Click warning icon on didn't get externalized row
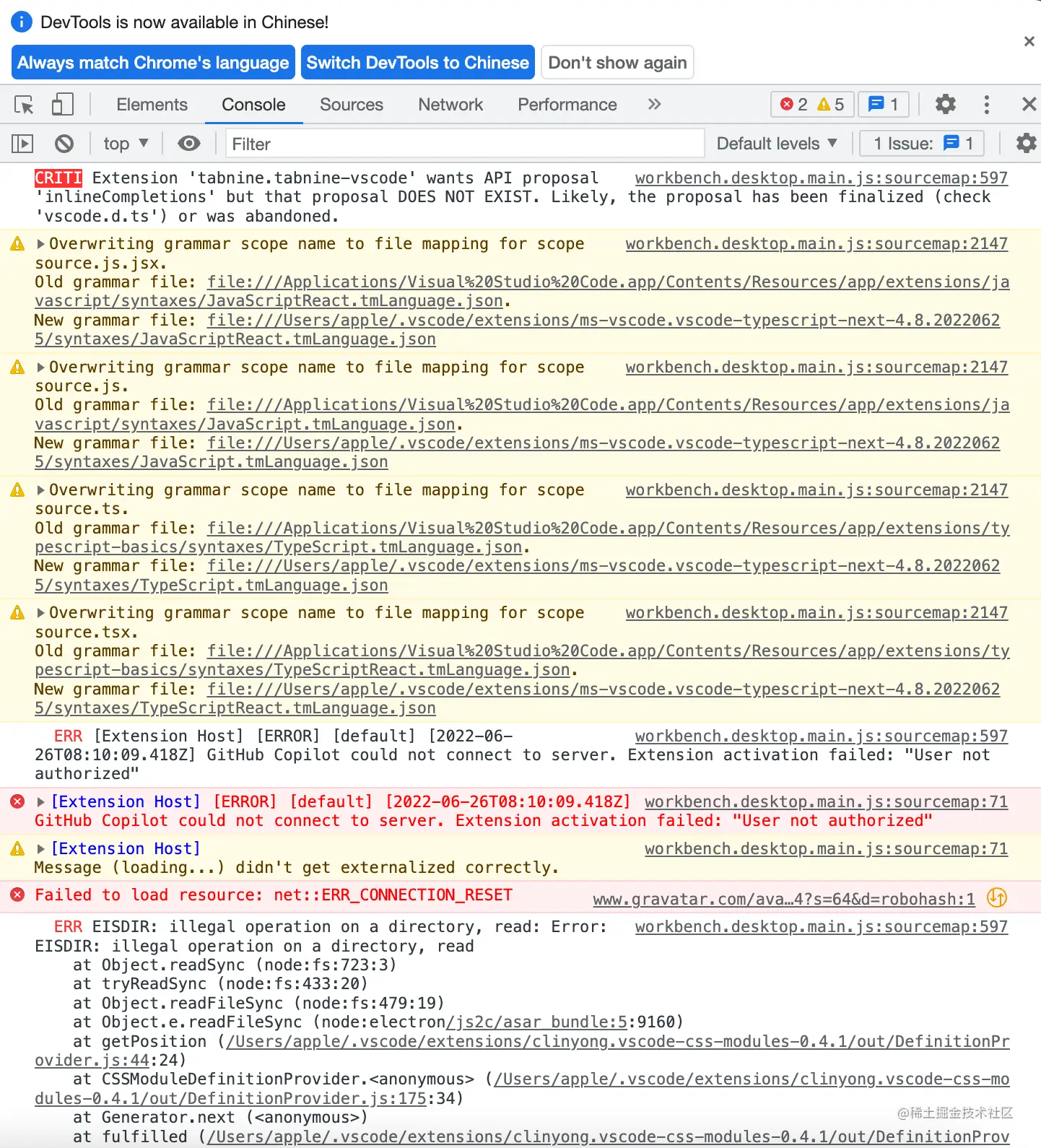The image size is (1041, 1148). pyautogui.click(x=17, y=849)
